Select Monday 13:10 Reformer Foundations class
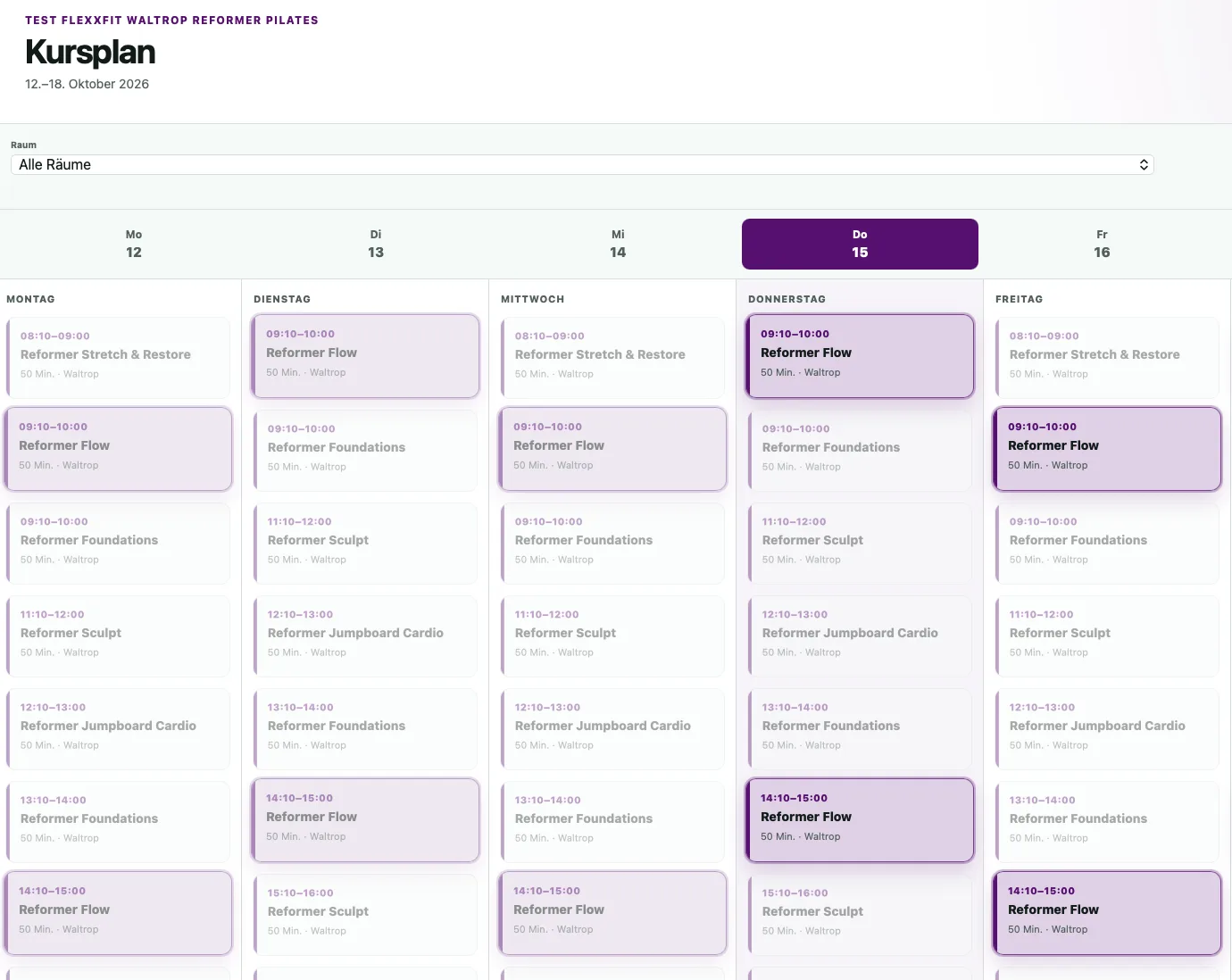 (x=119, y=822)
